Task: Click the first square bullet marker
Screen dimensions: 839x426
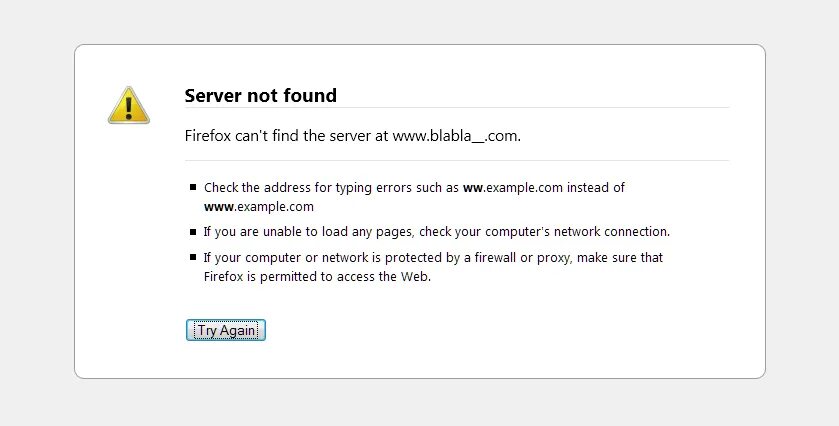Action: (x=192, y=187)
